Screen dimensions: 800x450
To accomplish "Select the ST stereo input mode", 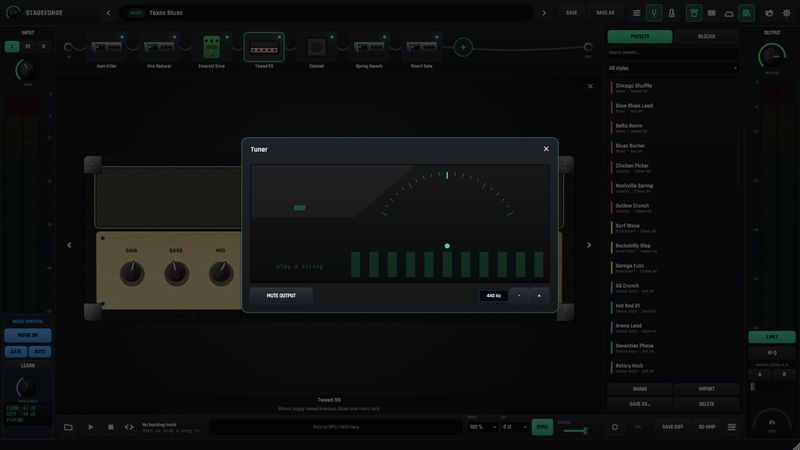I will [x=28, y=46].
